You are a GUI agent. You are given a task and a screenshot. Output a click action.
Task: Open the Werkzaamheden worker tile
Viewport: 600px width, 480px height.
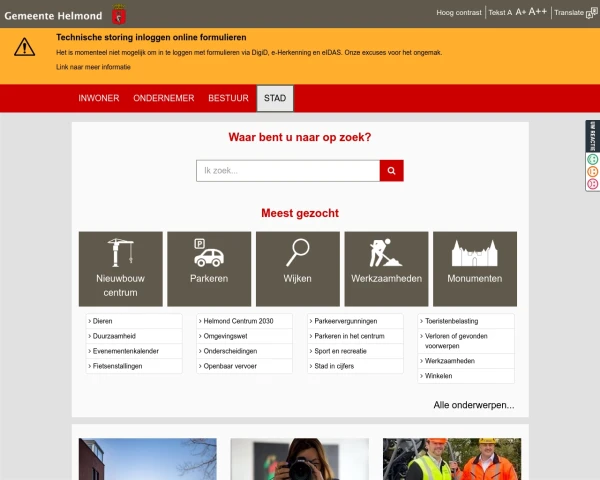pos(386,269)
